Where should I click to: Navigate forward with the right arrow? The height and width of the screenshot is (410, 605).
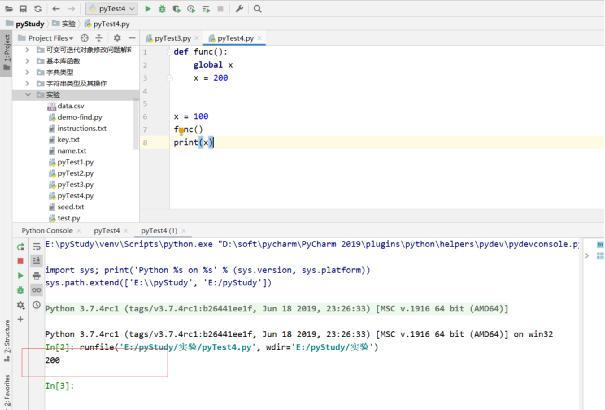(71, 8)
